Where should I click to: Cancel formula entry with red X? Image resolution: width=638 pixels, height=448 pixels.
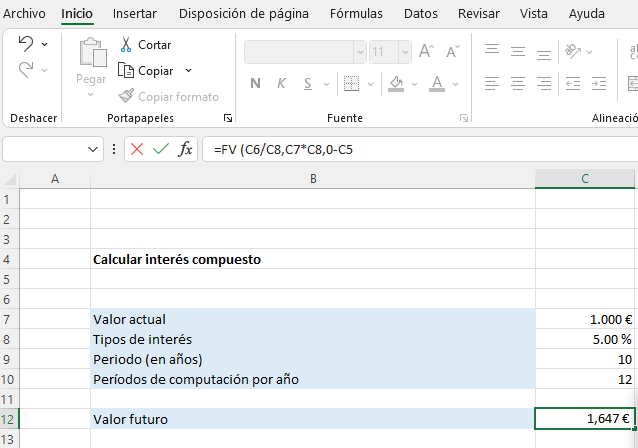click(137, 149)
